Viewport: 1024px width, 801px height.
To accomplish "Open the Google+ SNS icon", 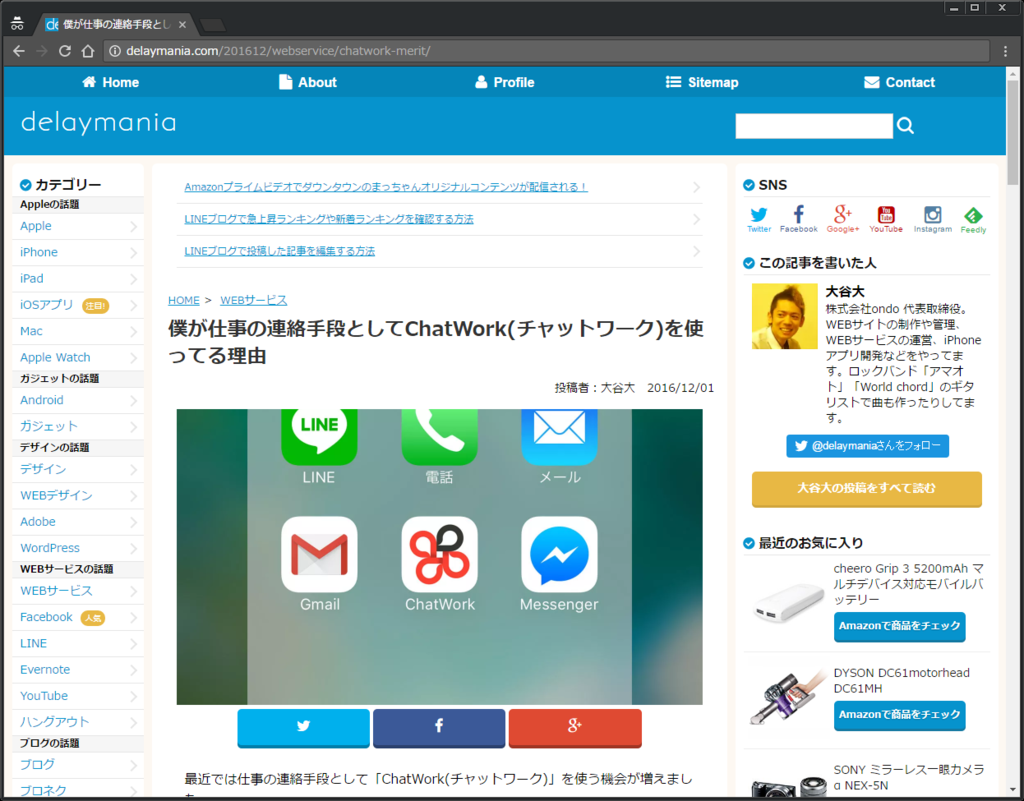I will click(x=842, y=219).
